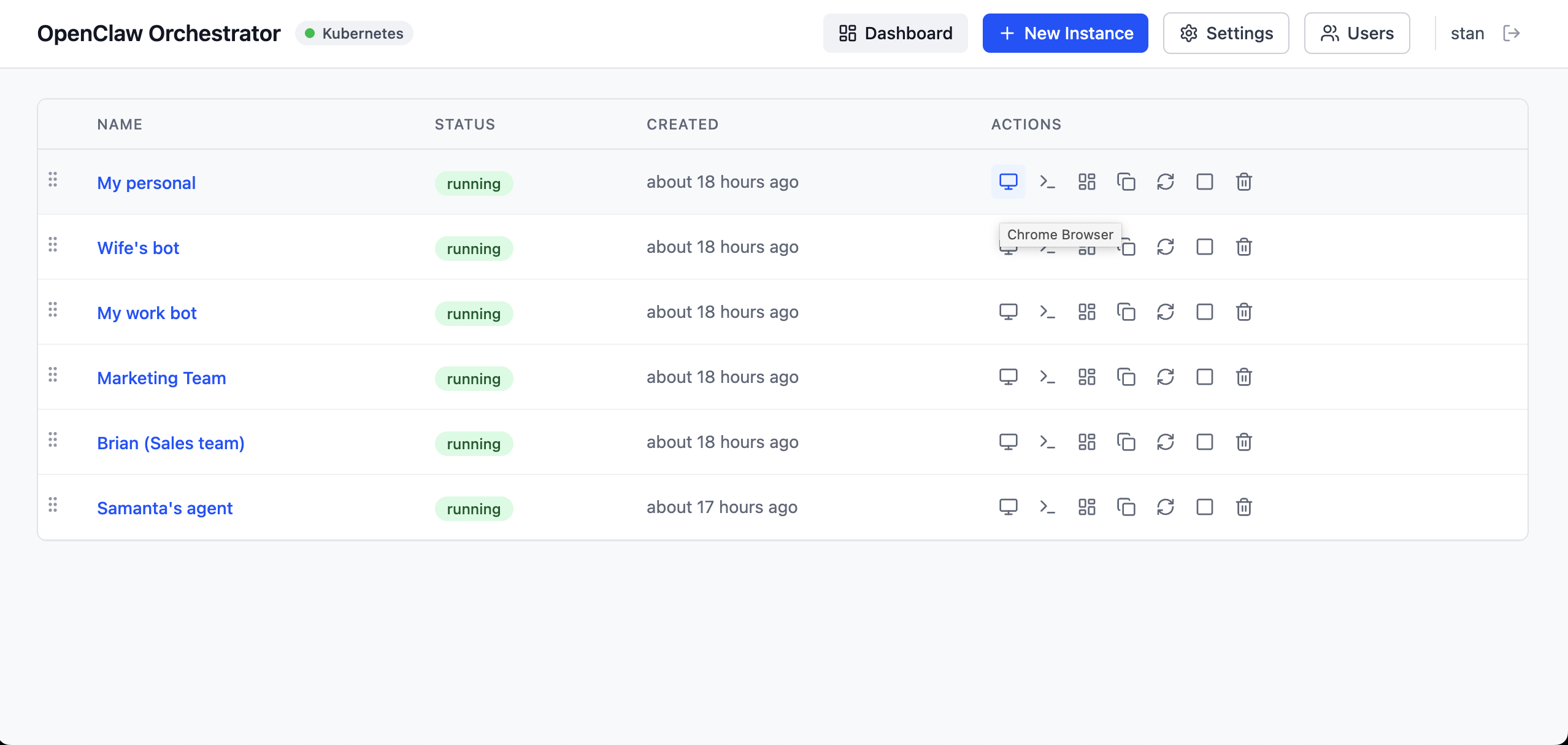Open Chrome Browser for Samanta's agent
Screen dimensions: 1568x745
(1008, 507)
